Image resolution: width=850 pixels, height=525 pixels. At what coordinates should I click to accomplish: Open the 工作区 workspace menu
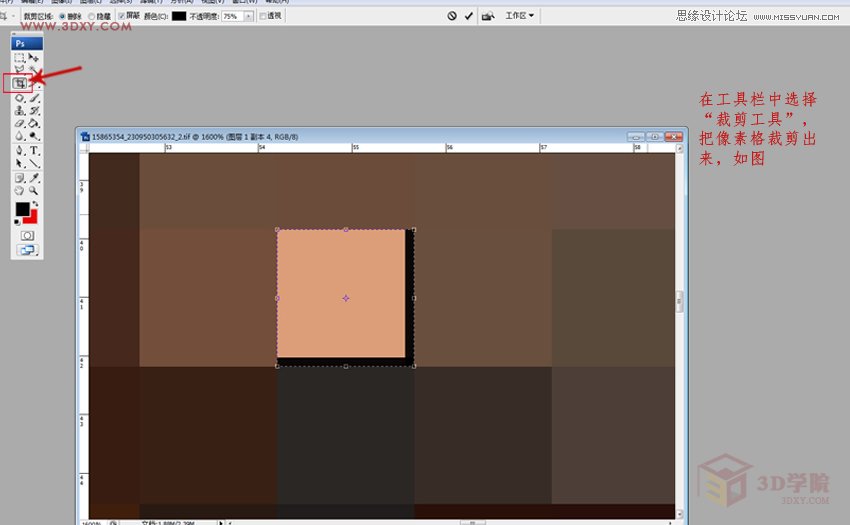(x=520, y=16)
